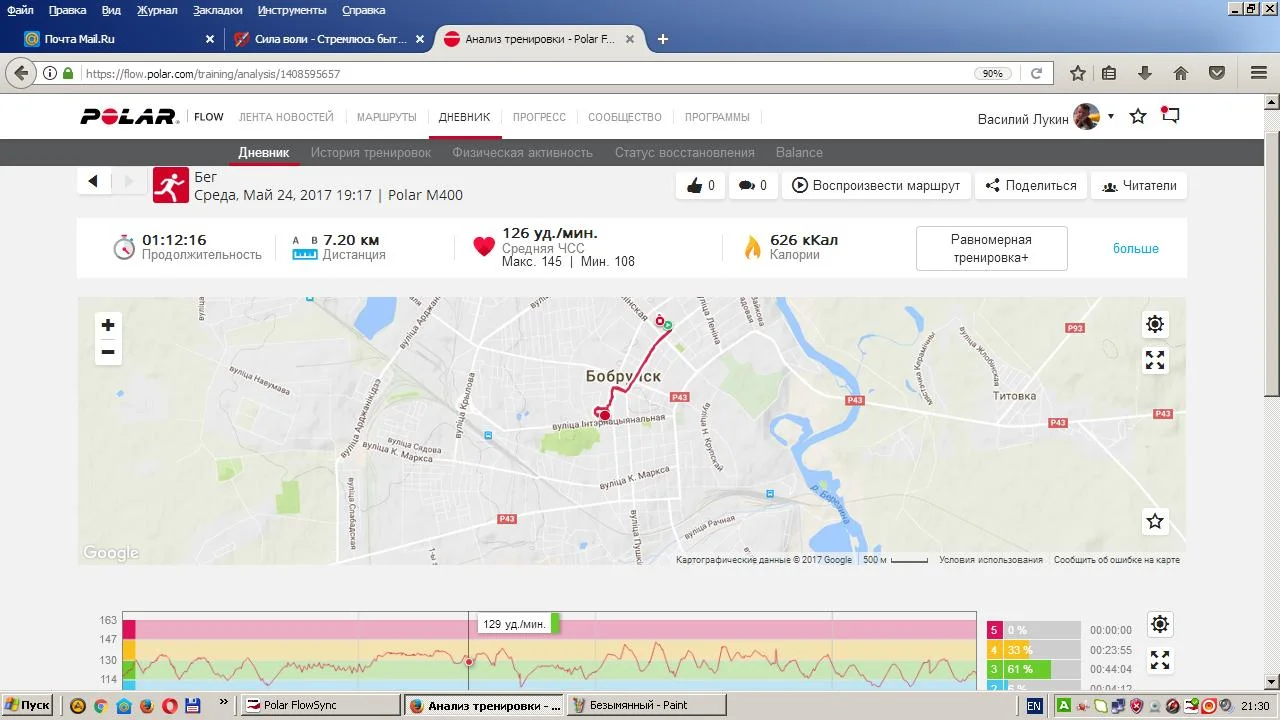Open ПРОГРАММЫ navigation item
The height and width of the screenshot is (720, 1280).
coord(717,117)
